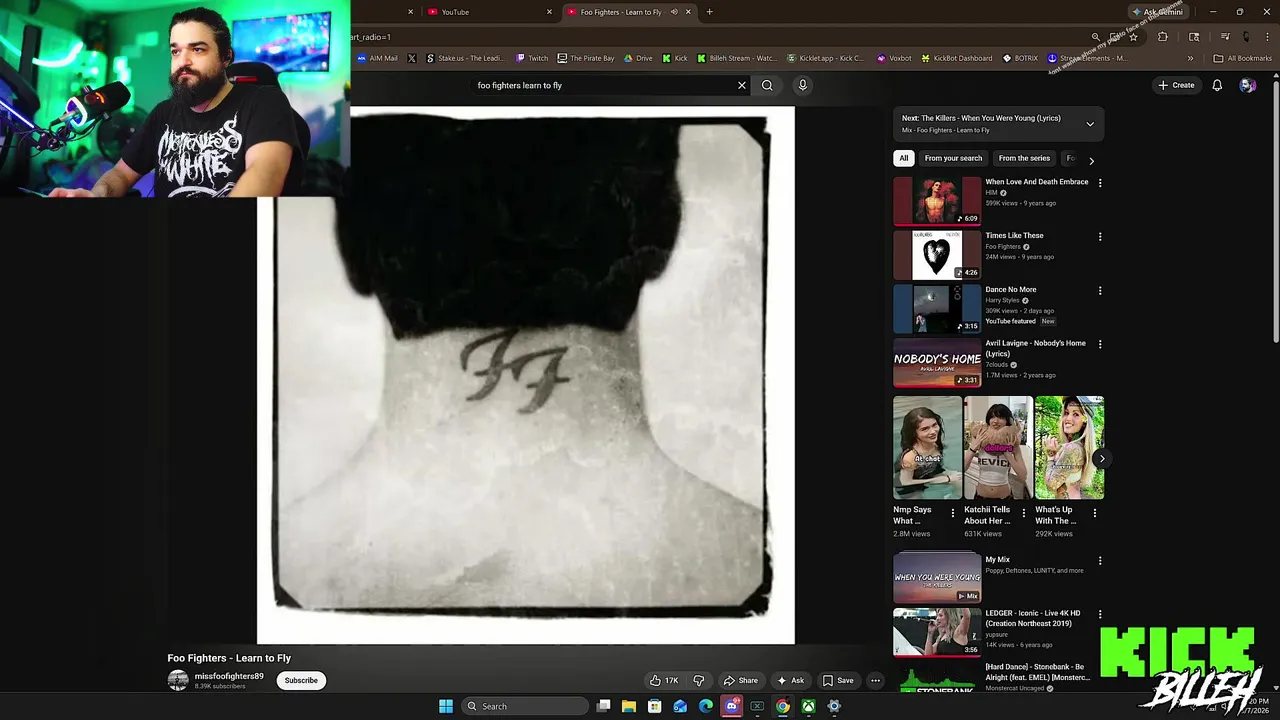Open options for Dance No More video
The image size is (1280, 720).
1100,291
